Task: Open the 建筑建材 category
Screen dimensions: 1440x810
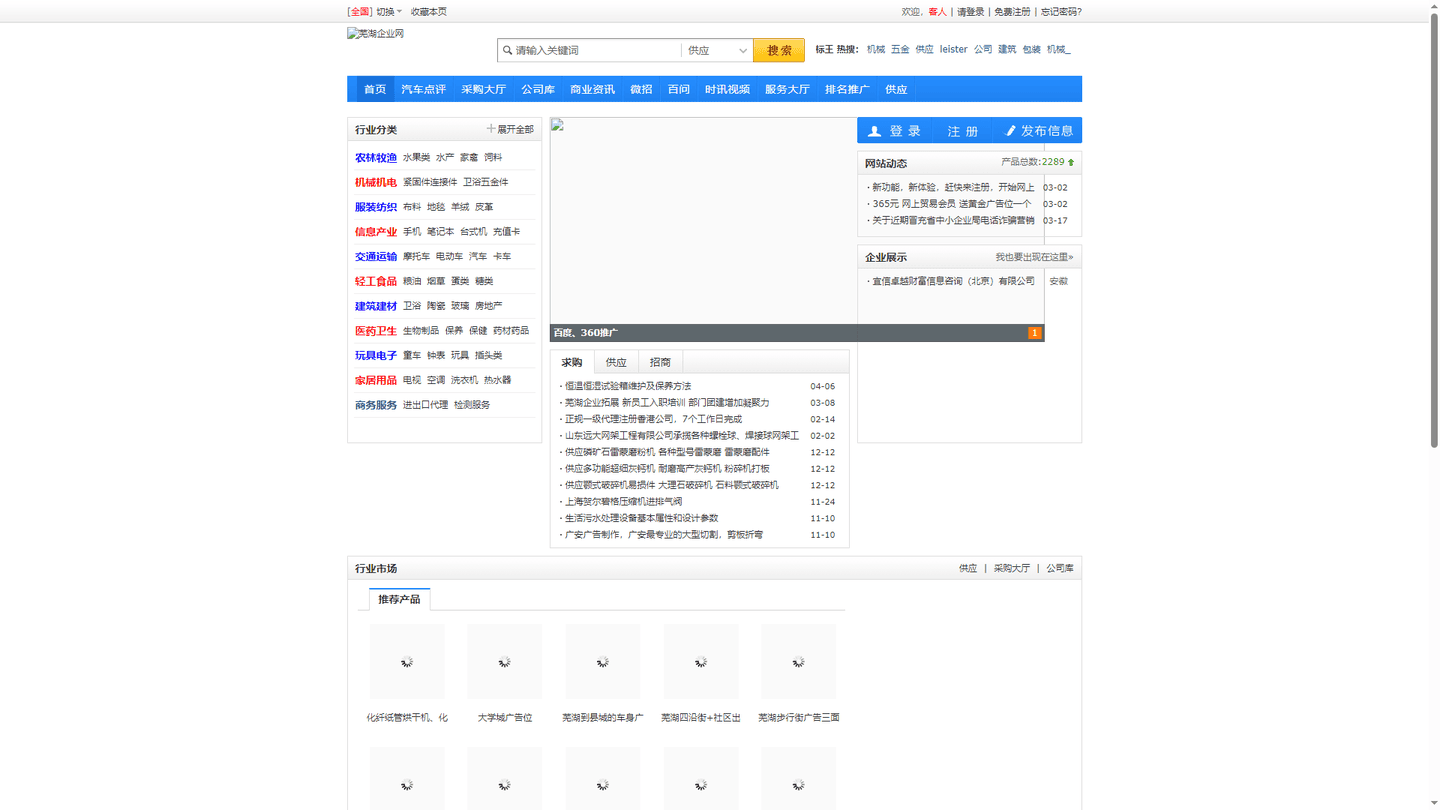Action: point(376,306)
